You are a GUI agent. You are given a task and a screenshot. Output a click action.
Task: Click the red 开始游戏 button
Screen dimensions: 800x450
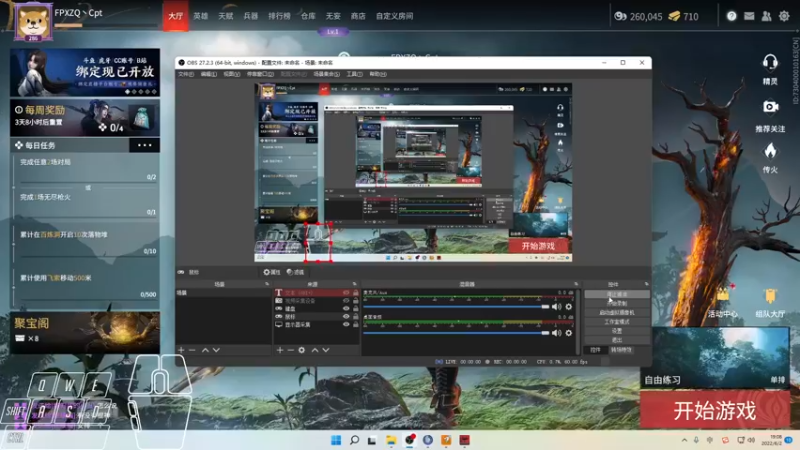click(714, 410)
